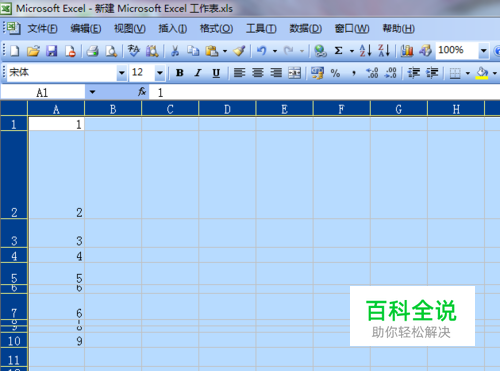This screenshot has width=500, height=371.
Task: Open the Chart Wizard icon
Action: [x=407, y=51]
